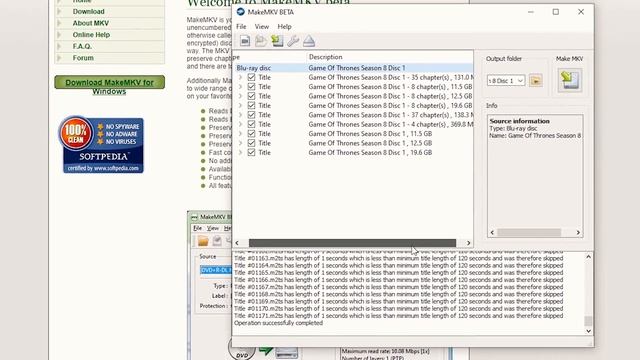Click the title list horizontal scrollbar thumb
Viewport: 640px width, 360px height.
[352, 243]
